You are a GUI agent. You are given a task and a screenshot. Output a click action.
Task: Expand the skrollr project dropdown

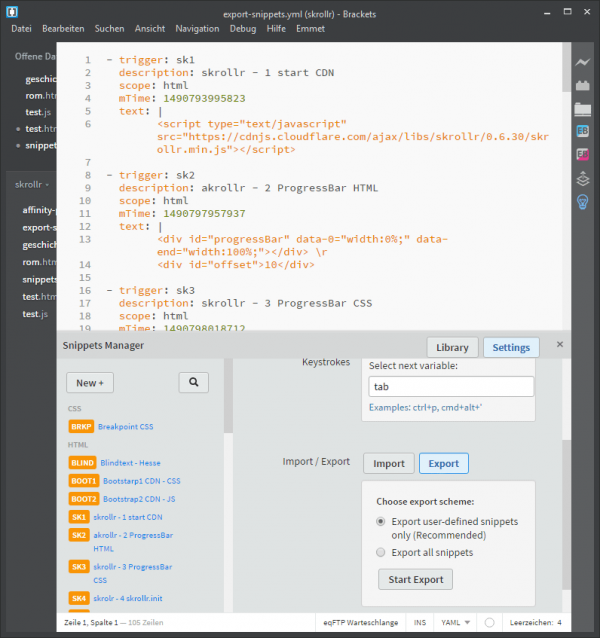32,185
